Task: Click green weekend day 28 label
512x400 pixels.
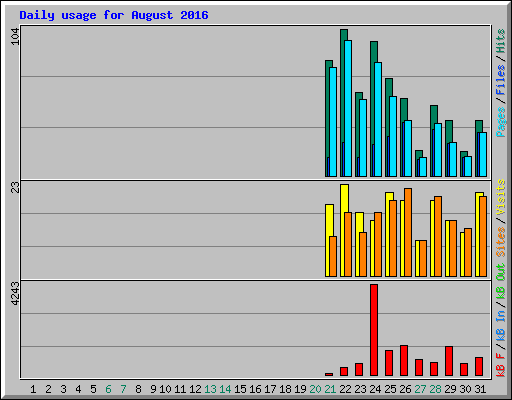Action: [x=435, y=389]
